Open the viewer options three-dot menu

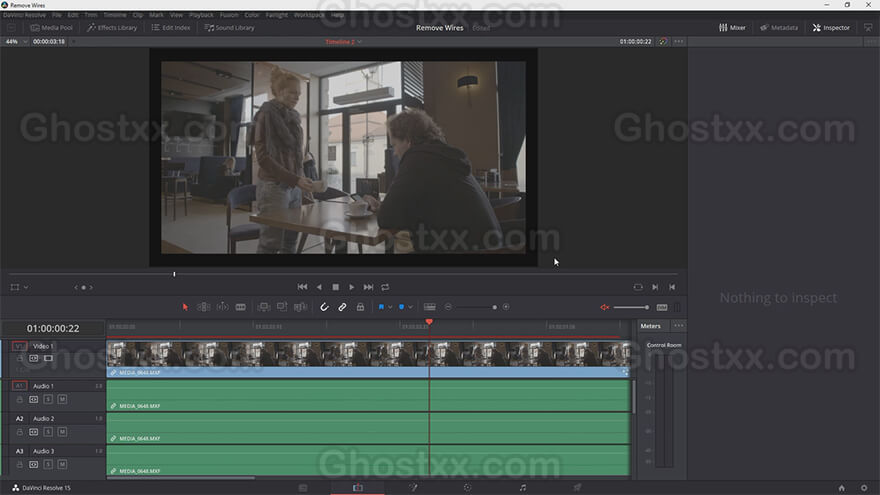(x=679, y=42)
